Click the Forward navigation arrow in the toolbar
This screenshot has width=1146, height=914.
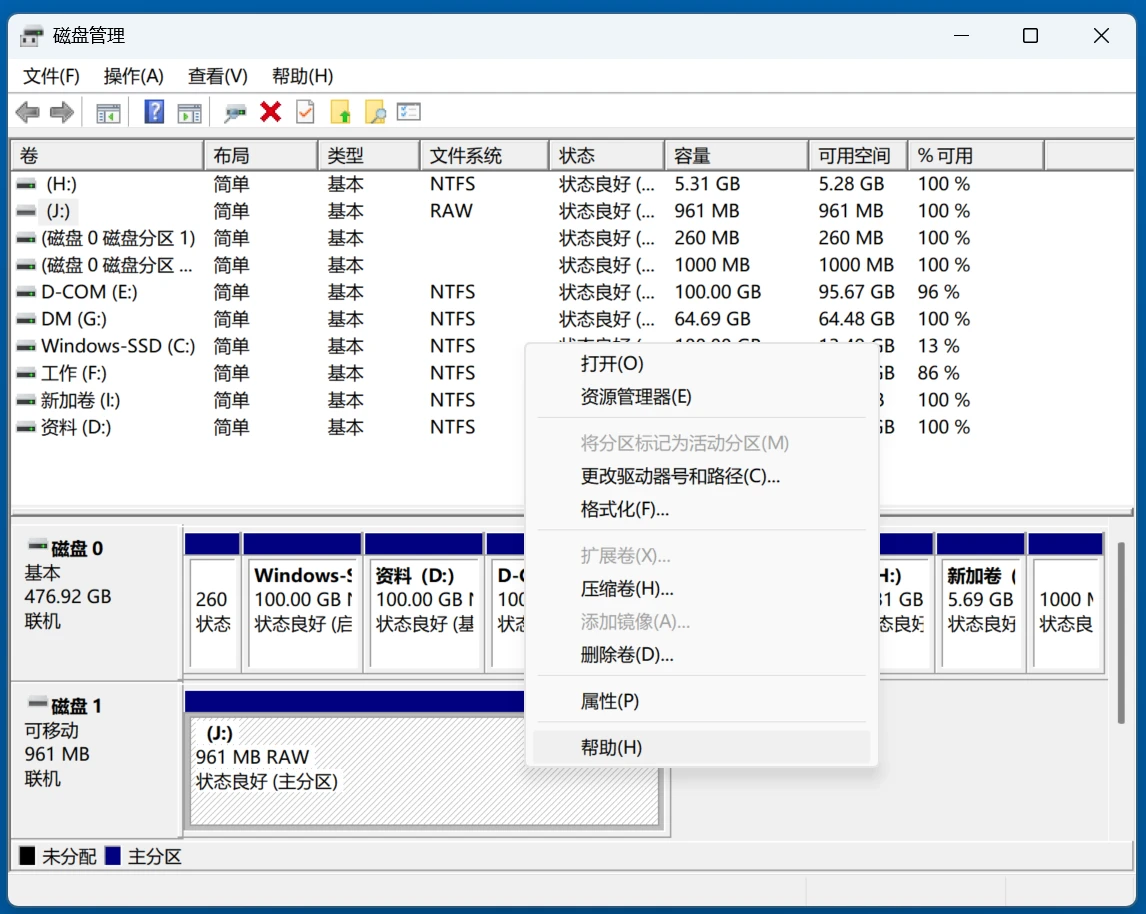[60, 111]
